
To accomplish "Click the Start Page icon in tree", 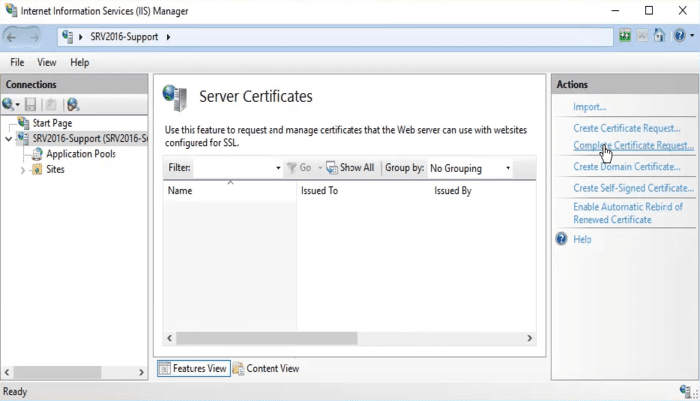I will (x=23, y=122).
